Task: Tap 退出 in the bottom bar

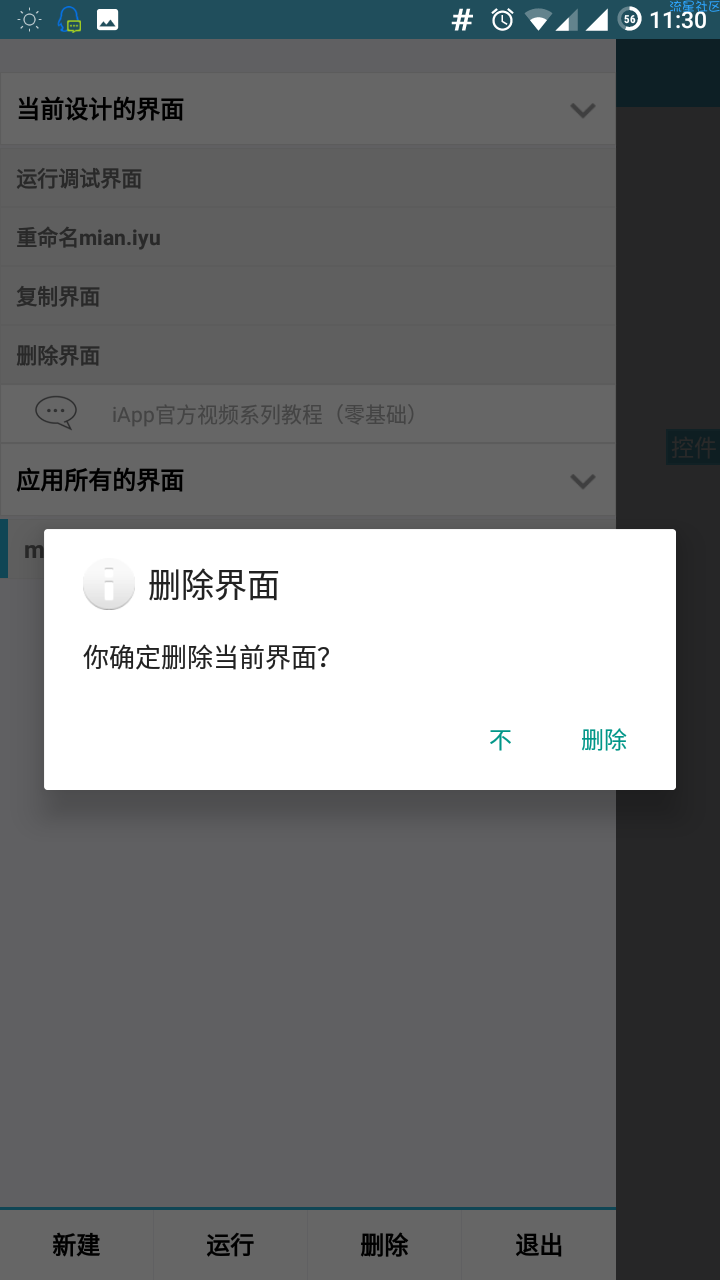Action: click(x=539, y=1245)
